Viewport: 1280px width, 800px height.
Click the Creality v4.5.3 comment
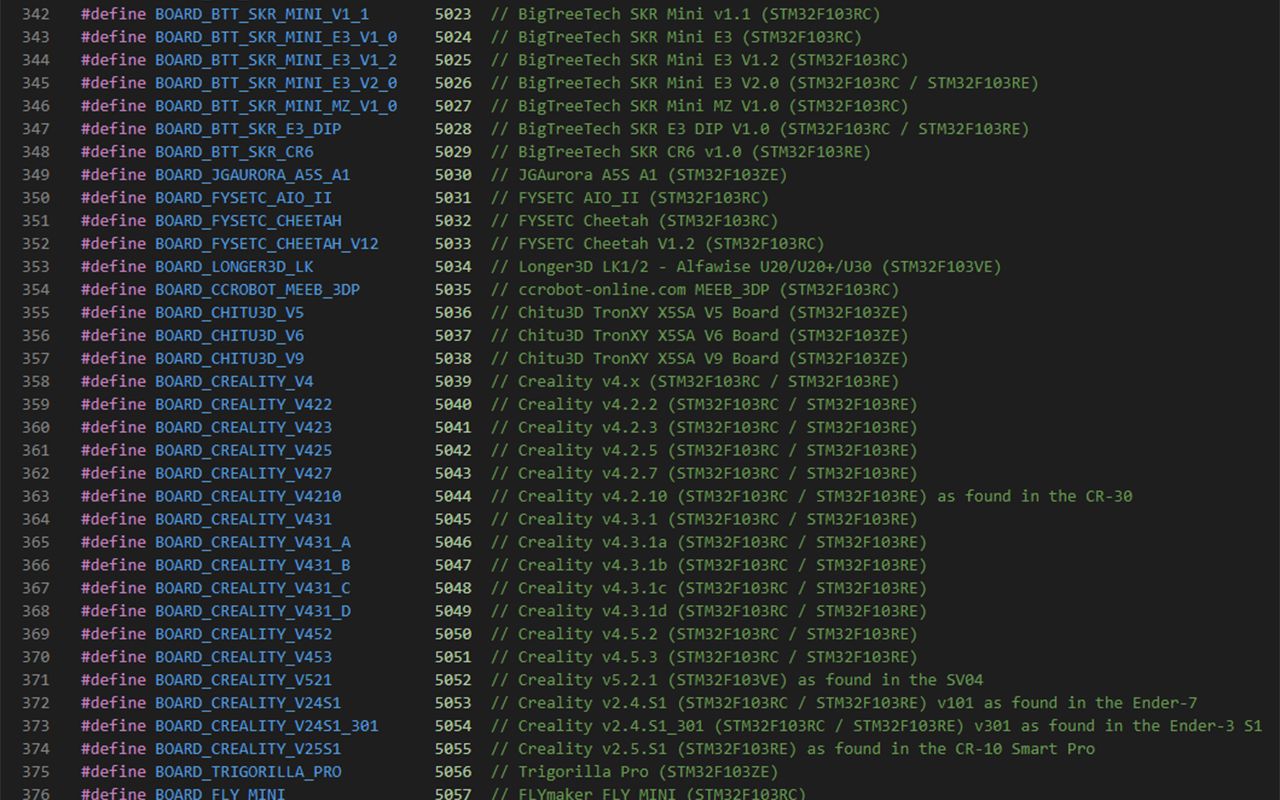click(703, 658)
